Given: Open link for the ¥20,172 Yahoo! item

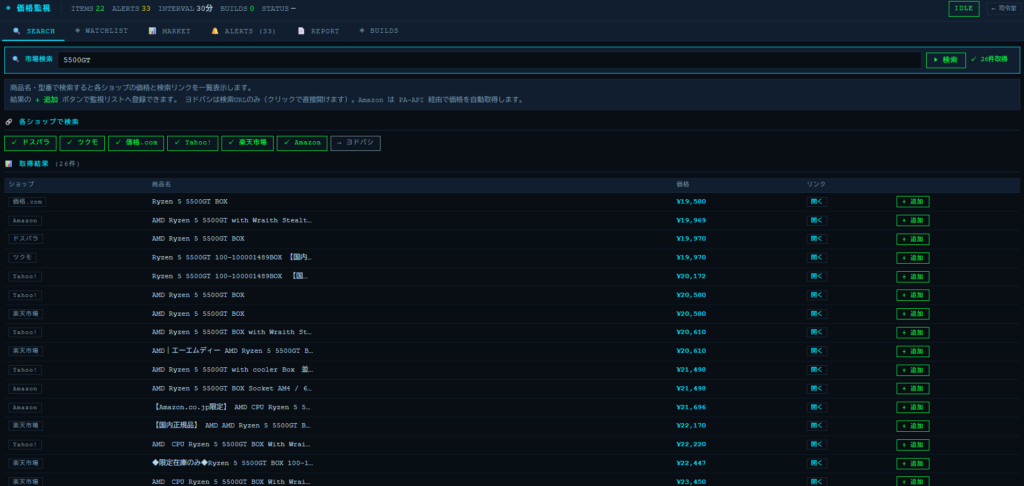Looking at the screenshot, I should pyautogui.click(x=817, y=276).
